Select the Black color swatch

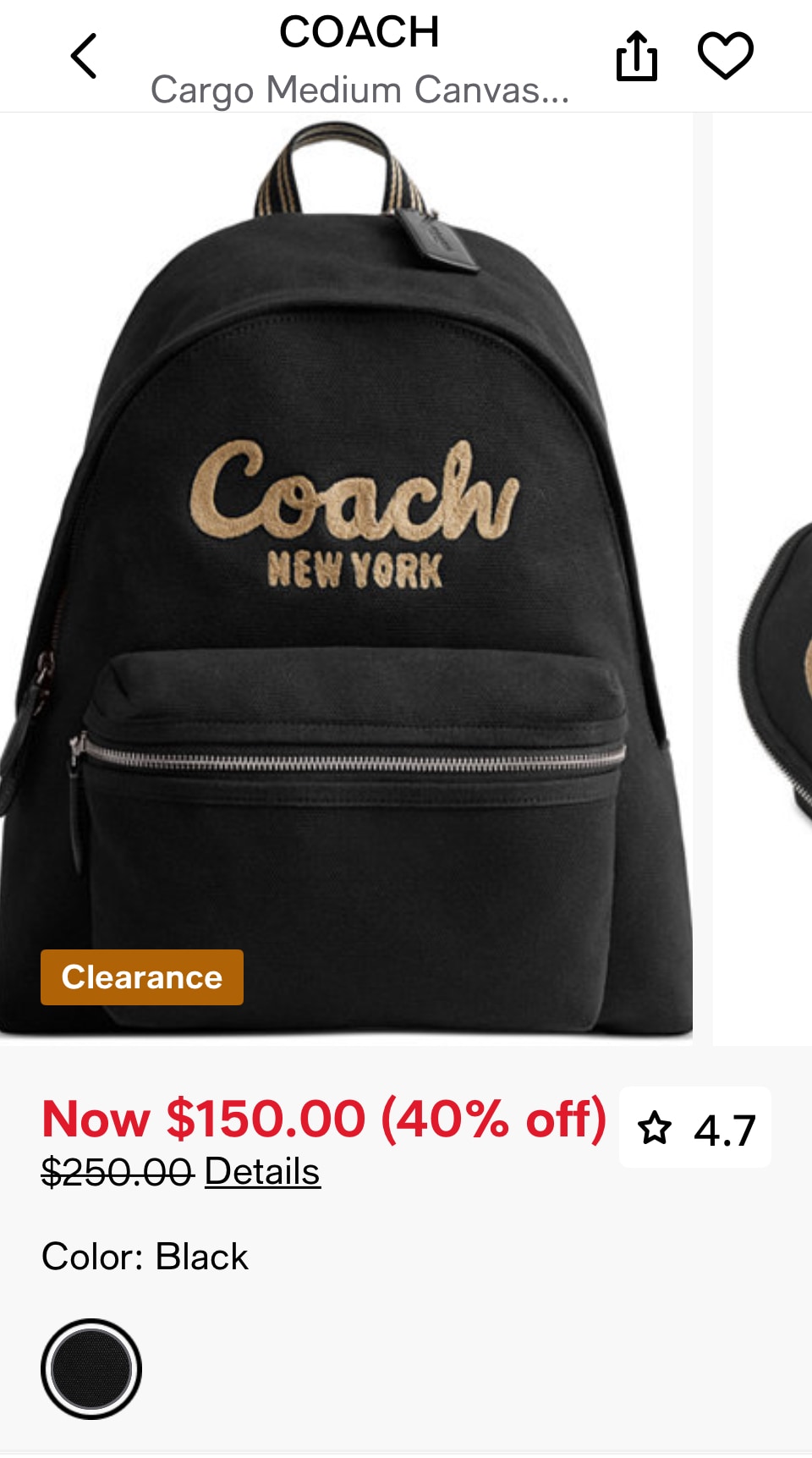91,1368
